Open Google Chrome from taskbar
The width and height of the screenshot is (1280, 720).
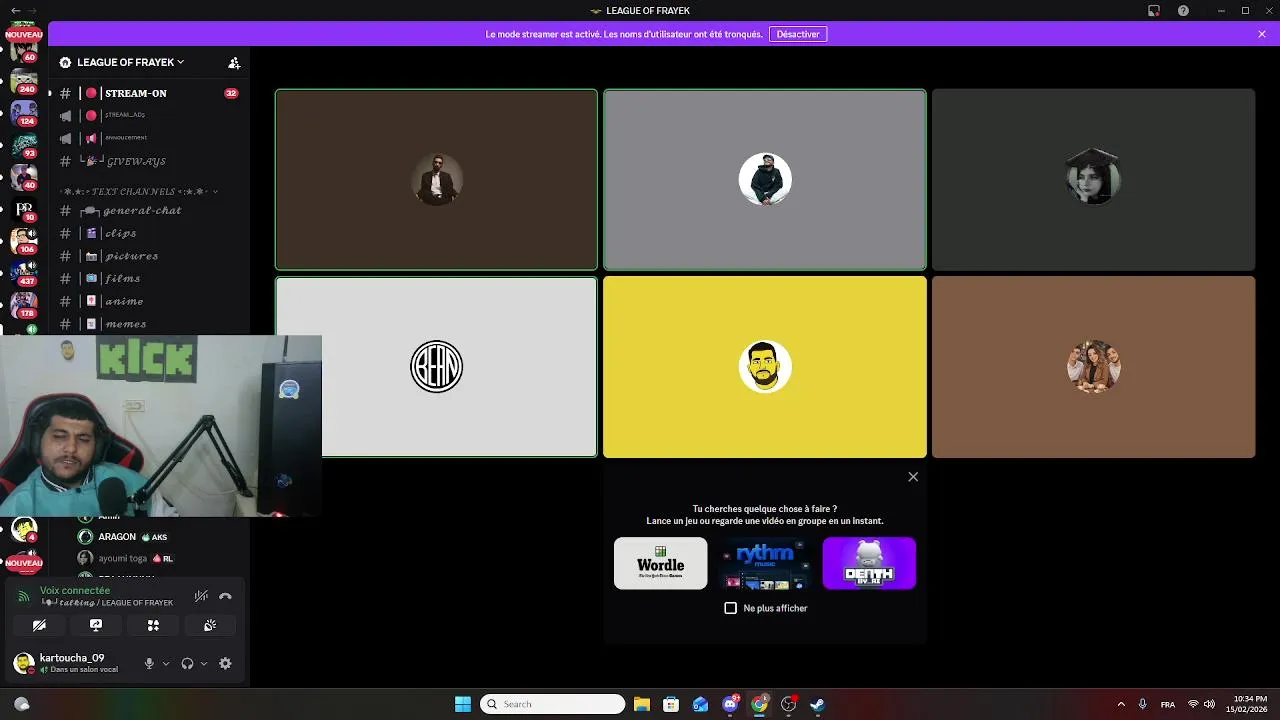(x=759, y=704)
